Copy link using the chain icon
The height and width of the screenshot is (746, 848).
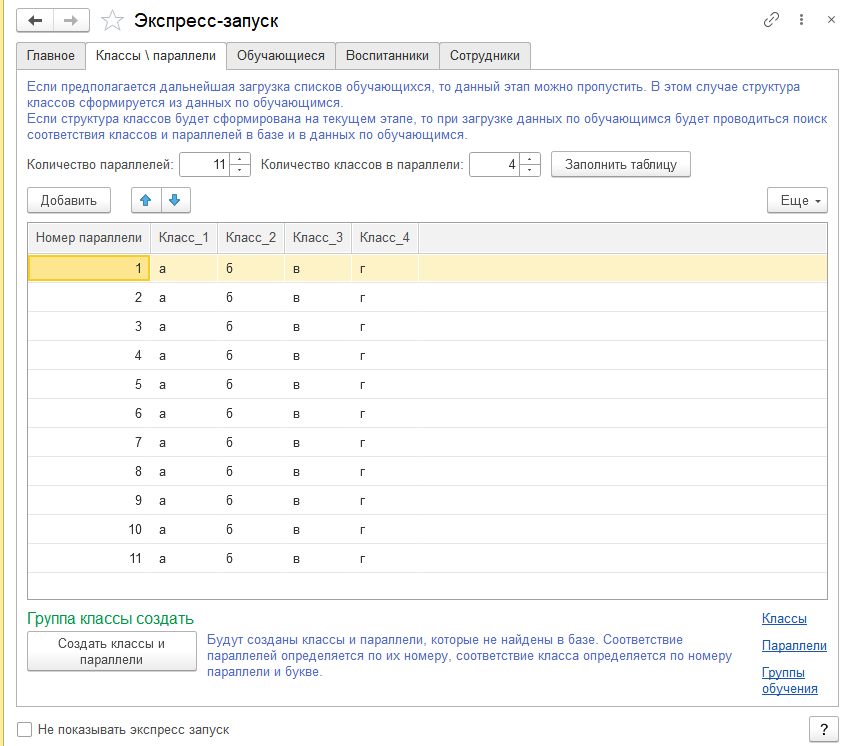(x=771, y=20)
